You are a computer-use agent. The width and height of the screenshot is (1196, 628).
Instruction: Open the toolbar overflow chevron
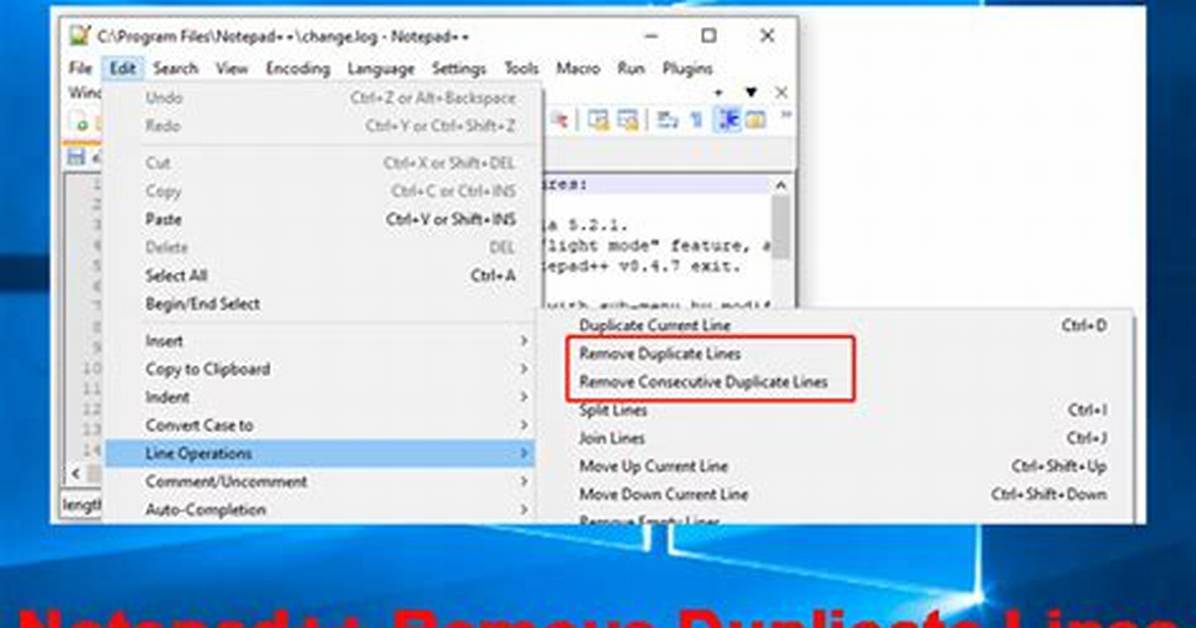(x=786, y=116)
